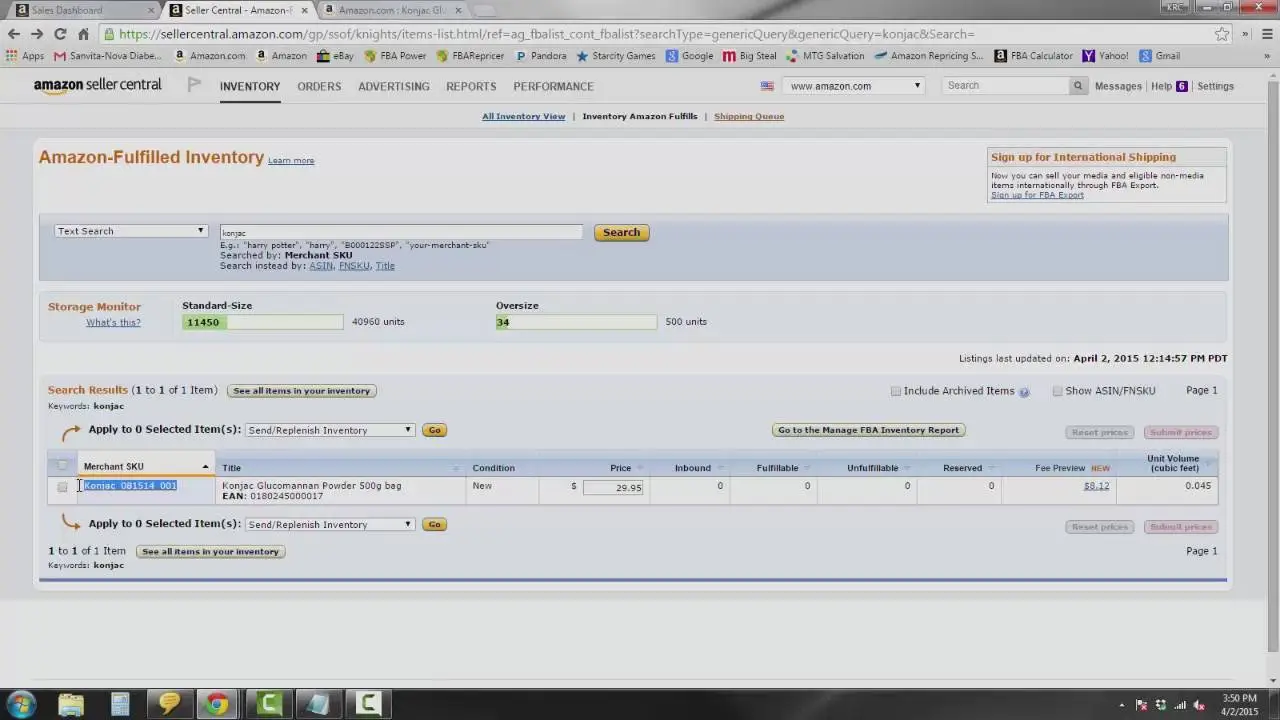
Task: Sort by the Fulfillable column header
Action: (x=778, y=468)
